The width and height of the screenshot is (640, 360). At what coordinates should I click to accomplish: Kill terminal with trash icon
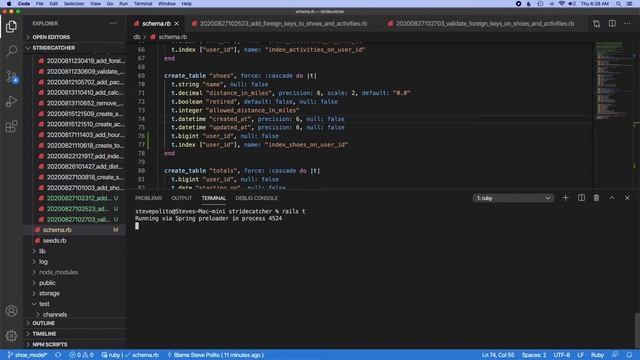596,198
